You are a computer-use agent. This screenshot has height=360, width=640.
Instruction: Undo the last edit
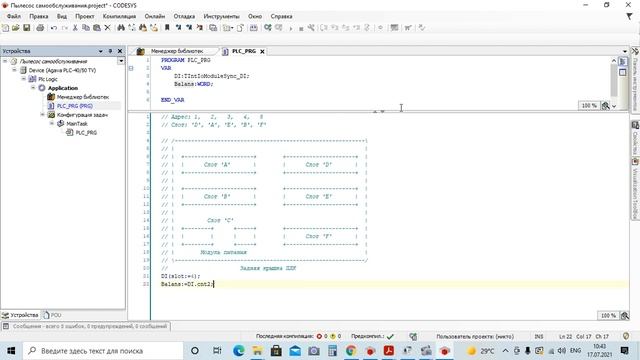[x=53, y=28]
